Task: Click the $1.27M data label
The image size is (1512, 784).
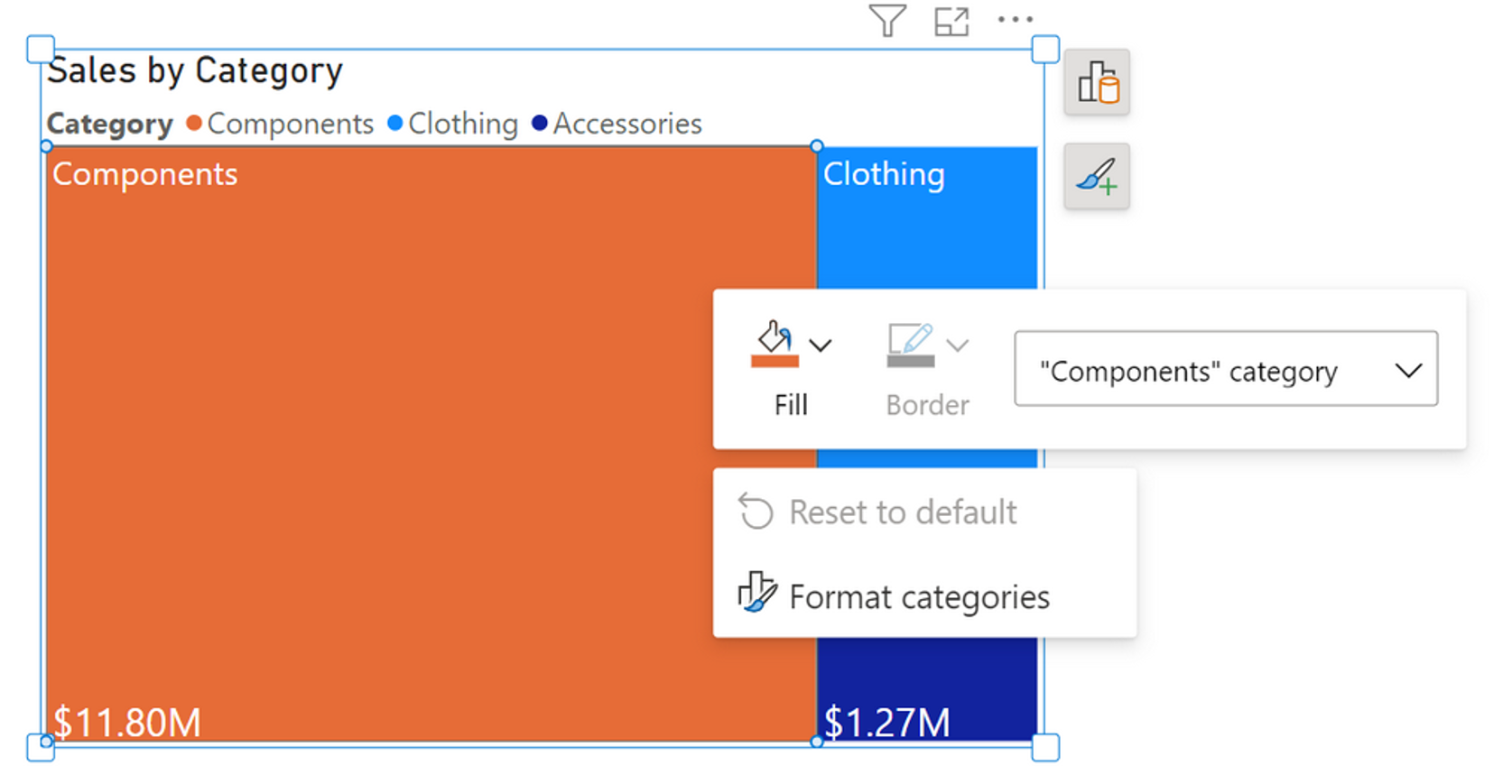Action: [887, 723]
